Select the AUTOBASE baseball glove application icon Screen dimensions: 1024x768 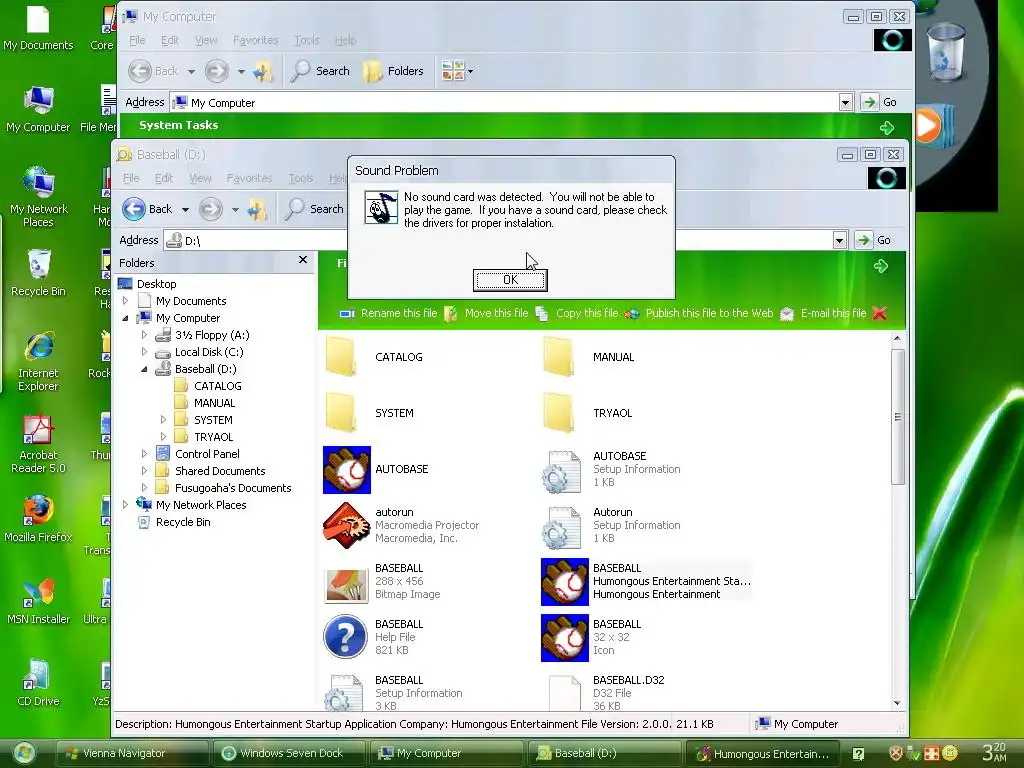point(347,470)
